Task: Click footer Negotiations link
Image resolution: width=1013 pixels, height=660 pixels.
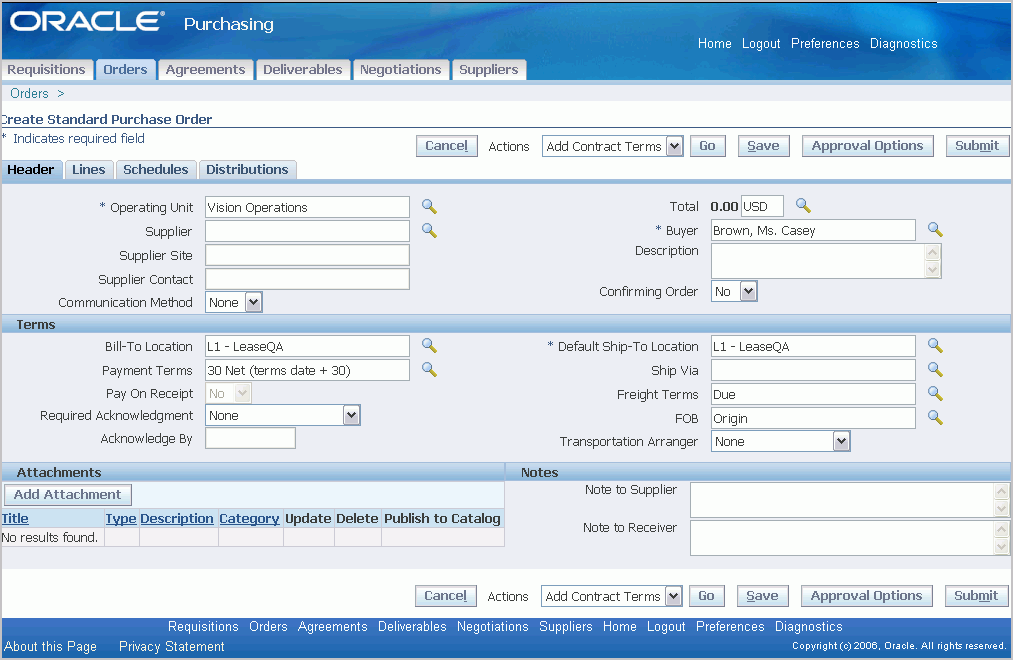Action: (x=492, y=626)
